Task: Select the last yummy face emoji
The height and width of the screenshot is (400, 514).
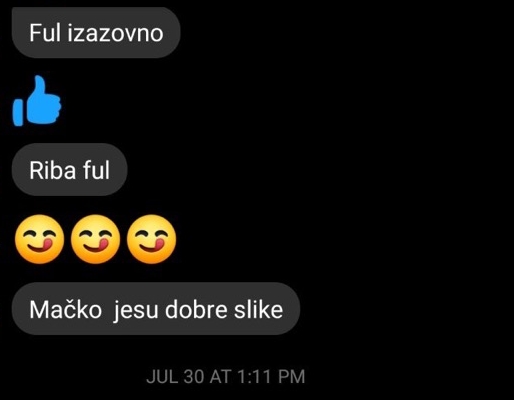Action: 151,239
